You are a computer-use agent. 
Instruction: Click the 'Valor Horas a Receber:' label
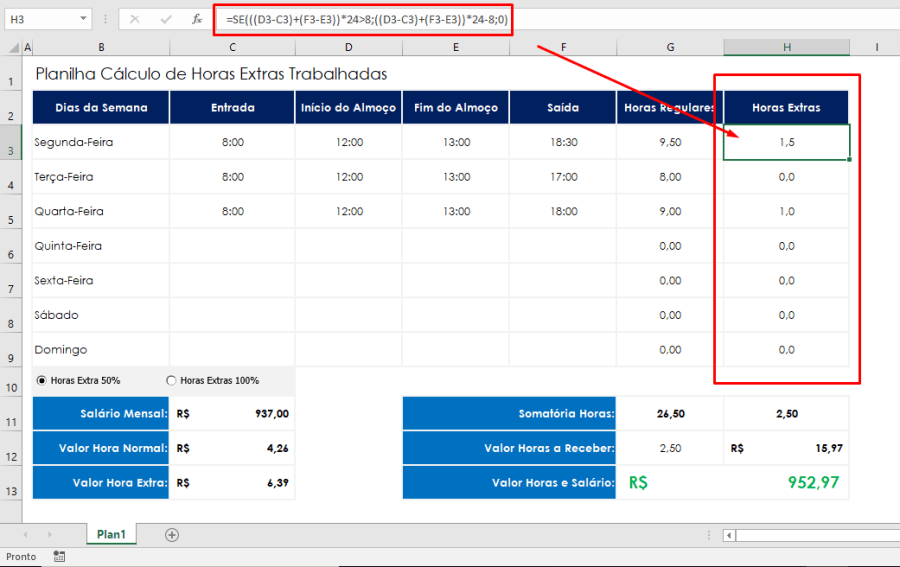coord(509,448)
